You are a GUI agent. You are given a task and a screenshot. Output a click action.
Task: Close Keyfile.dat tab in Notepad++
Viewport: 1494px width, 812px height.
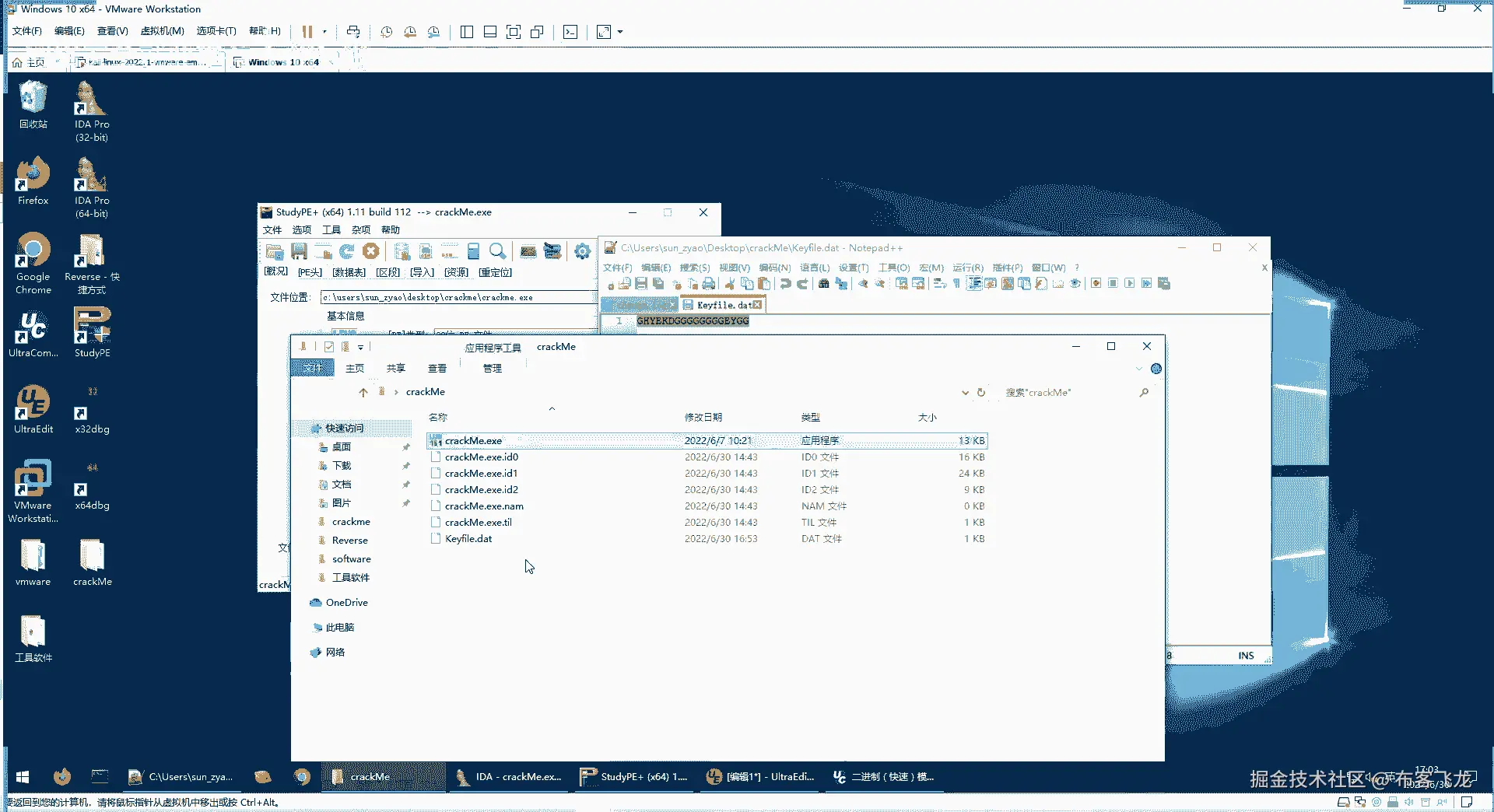757,305
